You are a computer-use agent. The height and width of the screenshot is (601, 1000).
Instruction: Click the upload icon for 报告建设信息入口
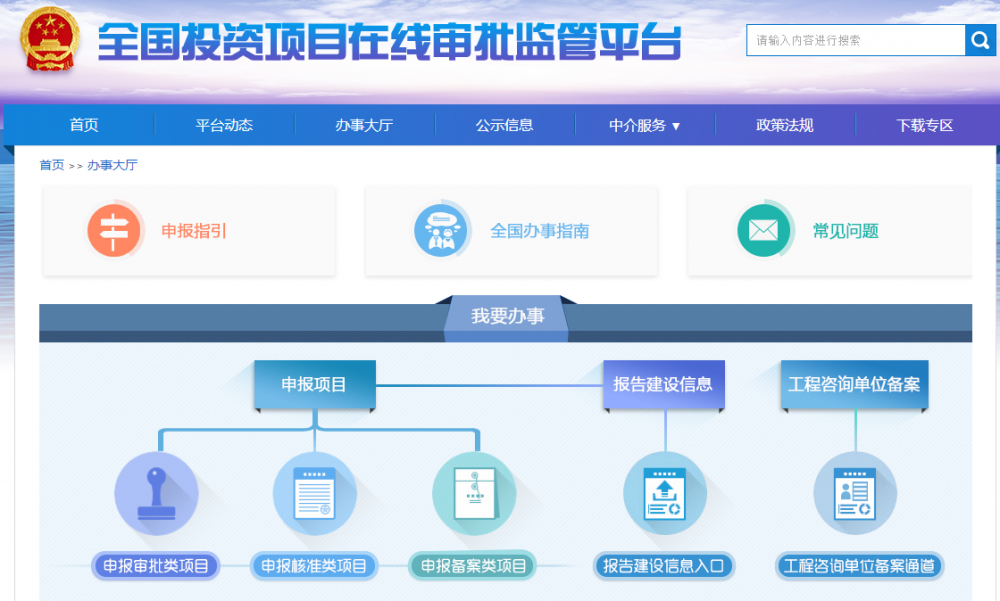(664, 494)
